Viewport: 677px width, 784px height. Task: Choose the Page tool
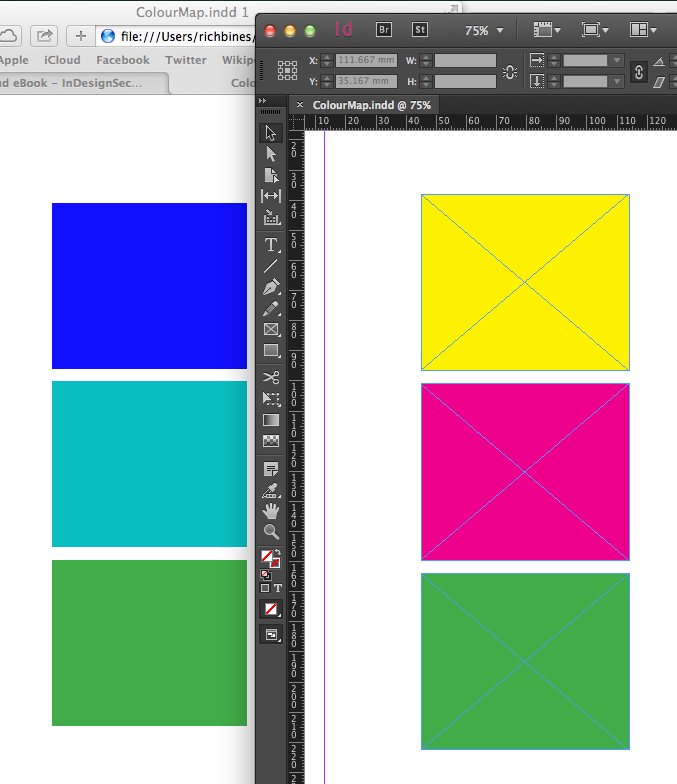click(x=270, y=176)
